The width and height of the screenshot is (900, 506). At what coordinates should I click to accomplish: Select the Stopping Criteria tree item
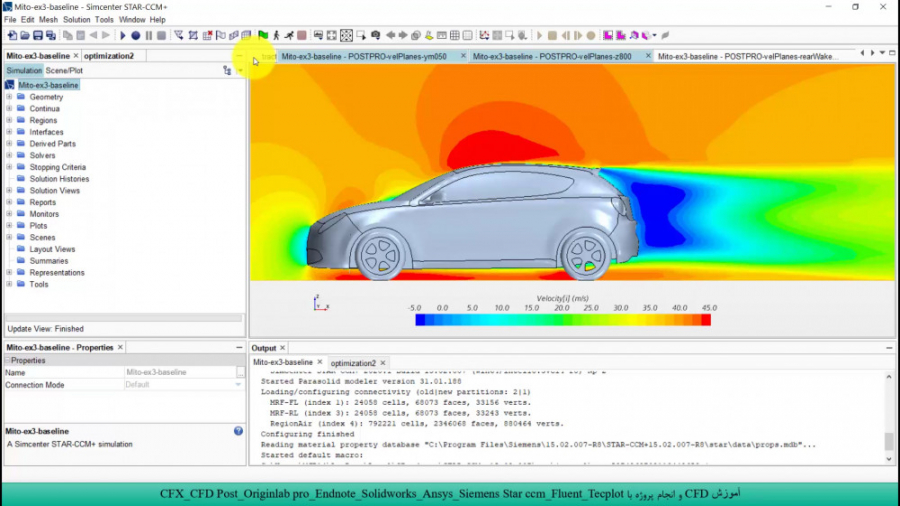(57, 168)
